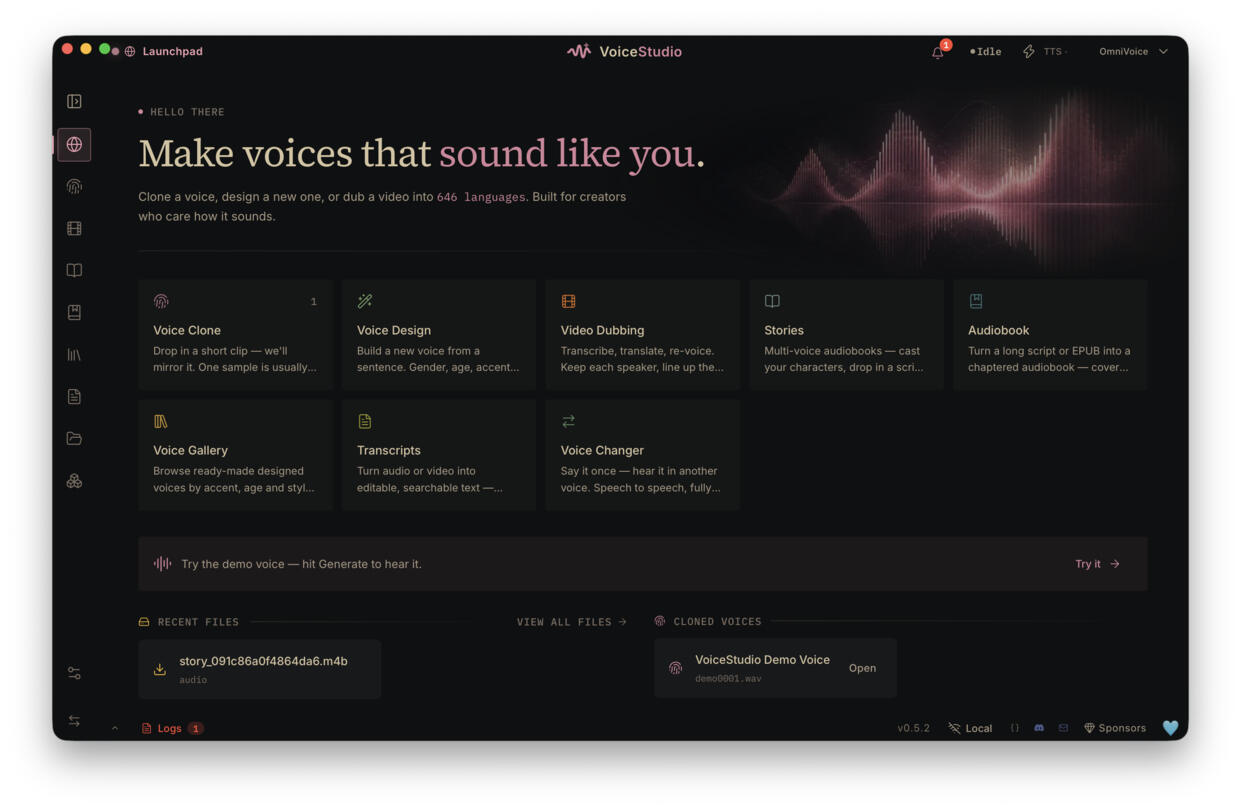This screenshot has height=810, width=1241.
Task: Open the Discord icon in status bar
Action: [x=1039, y=728]
